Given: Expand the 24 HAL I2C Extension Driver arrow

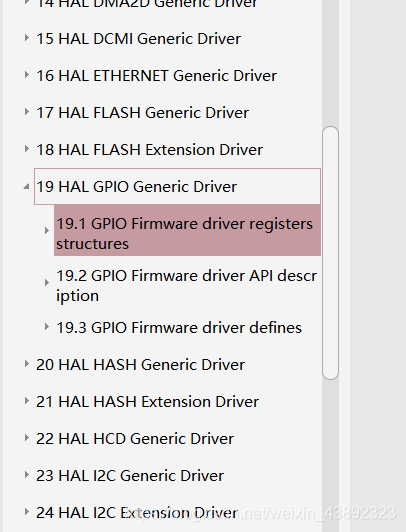Looking at the screenshot, I should pyautogui.click(x=26, y=512).
